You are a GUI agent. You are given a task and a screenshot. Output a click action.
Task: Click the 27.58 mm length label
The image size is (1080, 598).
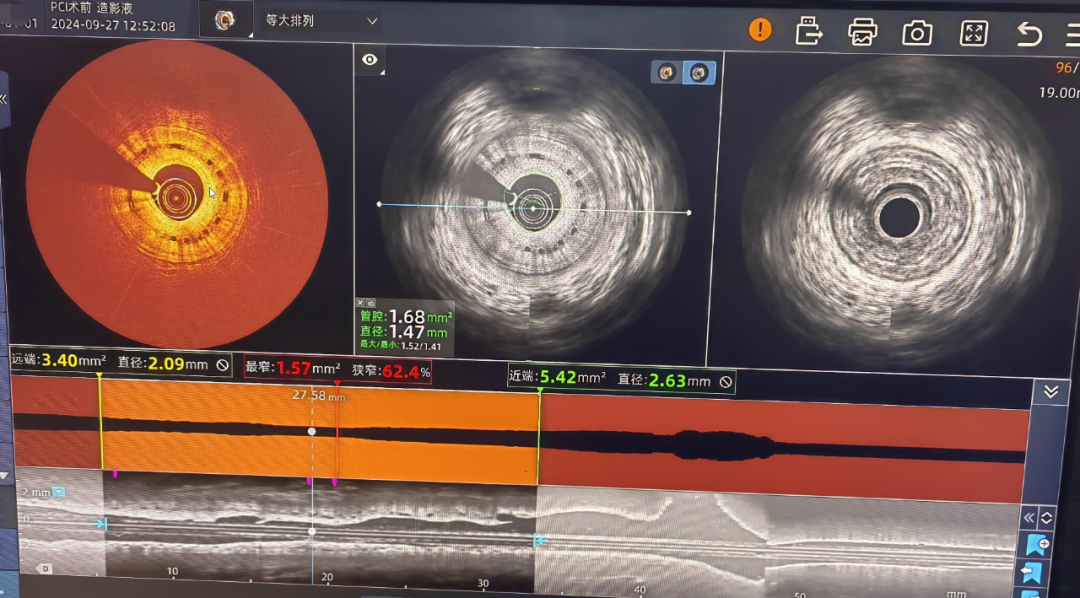(x=318, y=396)
